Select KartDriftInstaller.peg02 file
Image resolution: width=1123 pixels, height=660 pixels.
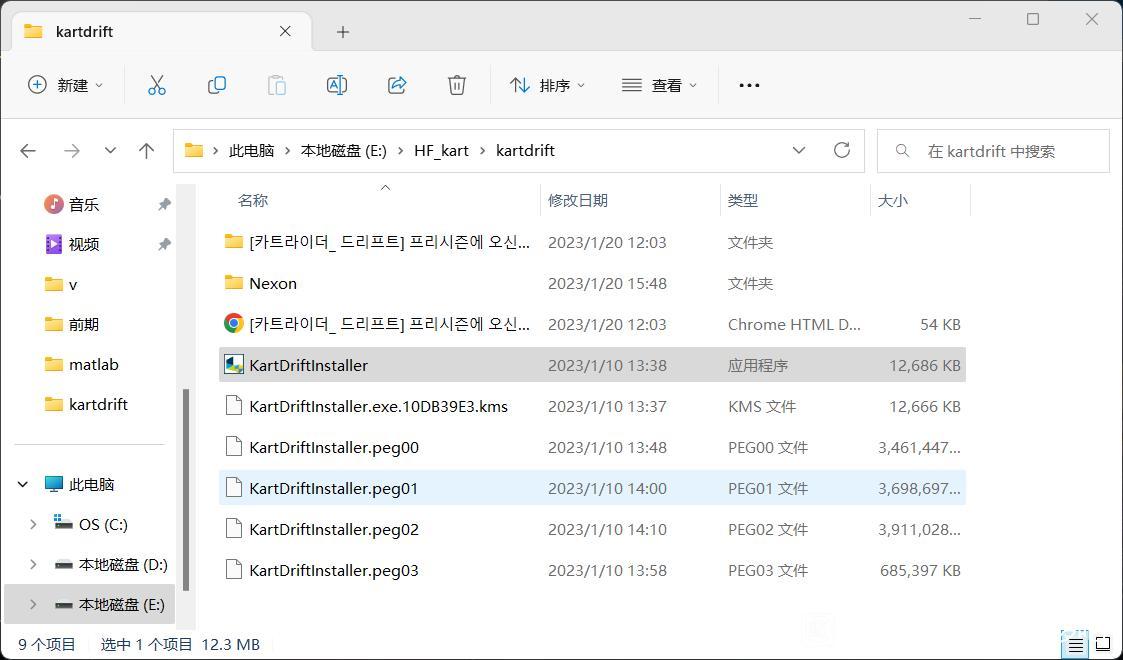click(592, 529)
